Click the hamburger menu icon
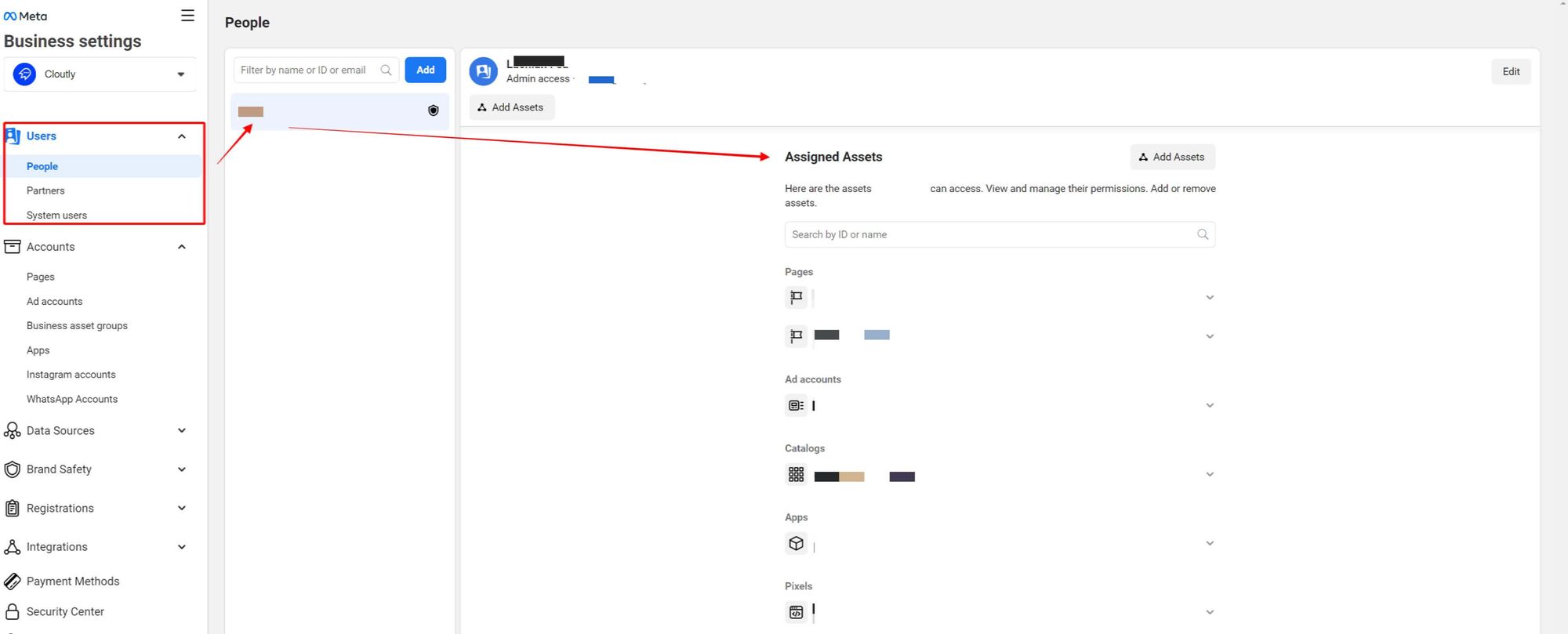1568x634 pixels. (187, 16)
